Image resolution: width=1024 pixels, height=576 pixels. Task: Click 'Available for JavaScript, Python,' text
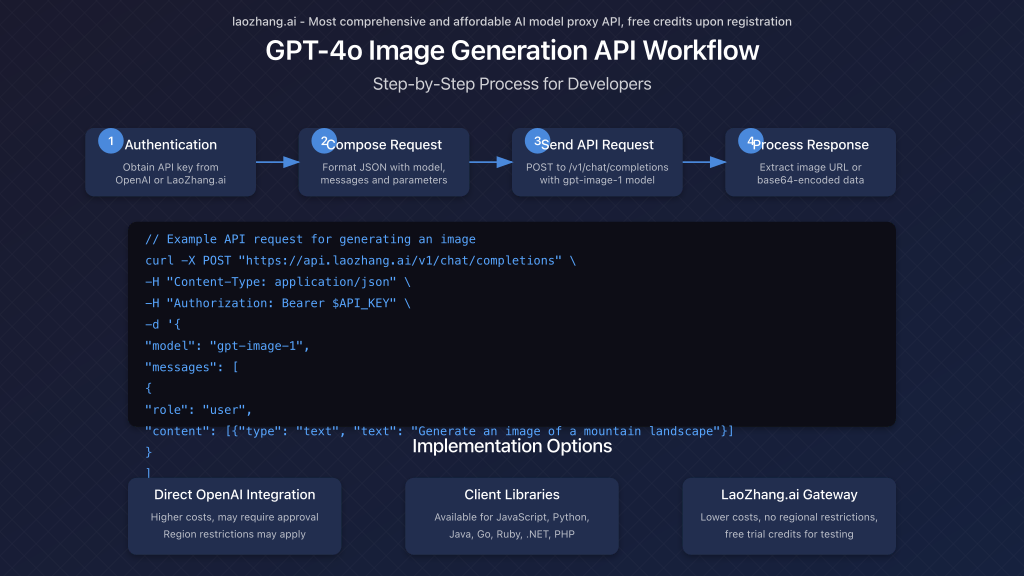512,517
